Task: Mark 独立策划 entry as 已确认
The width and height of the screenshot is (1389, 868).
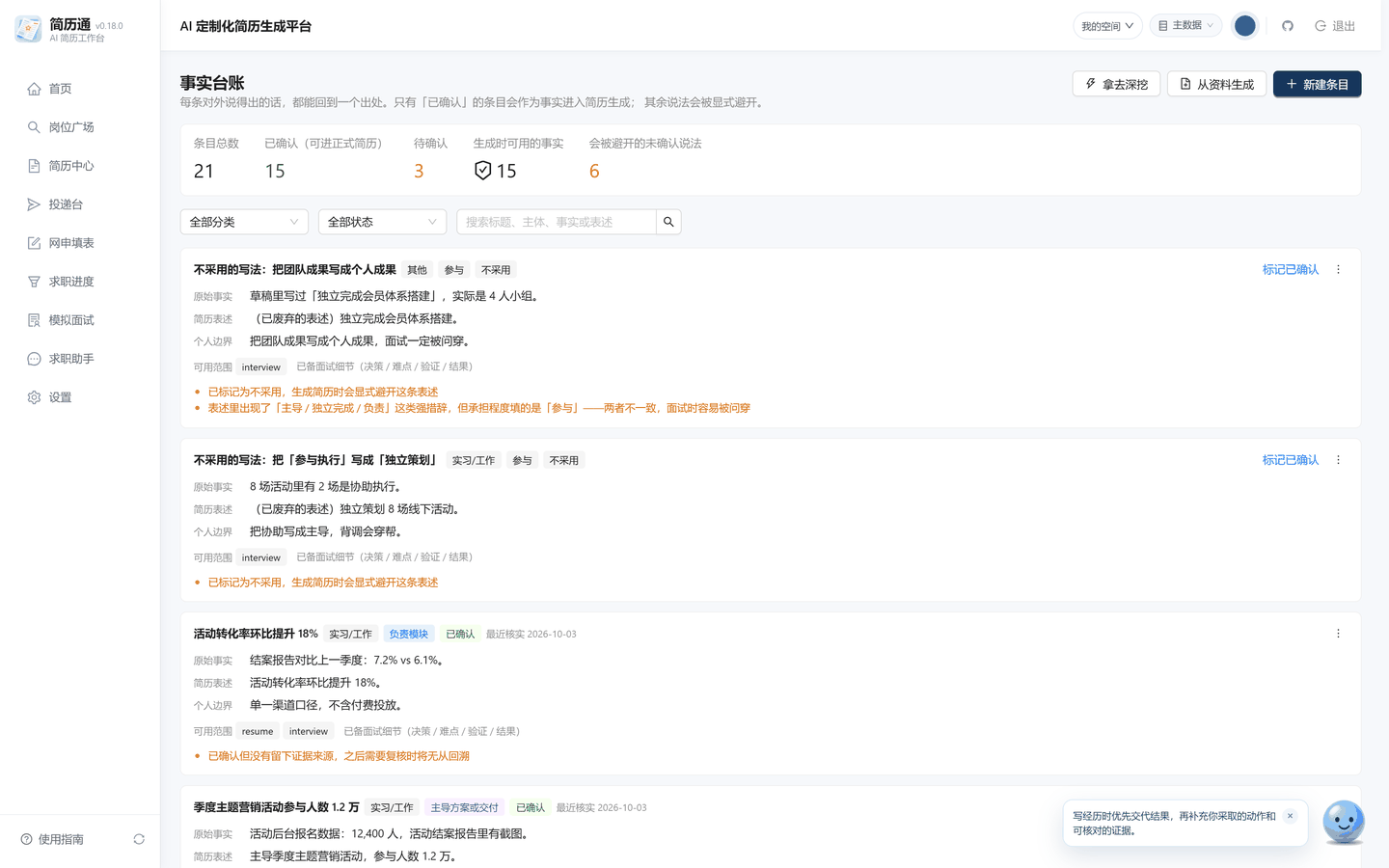Action: click(1291, 460)
